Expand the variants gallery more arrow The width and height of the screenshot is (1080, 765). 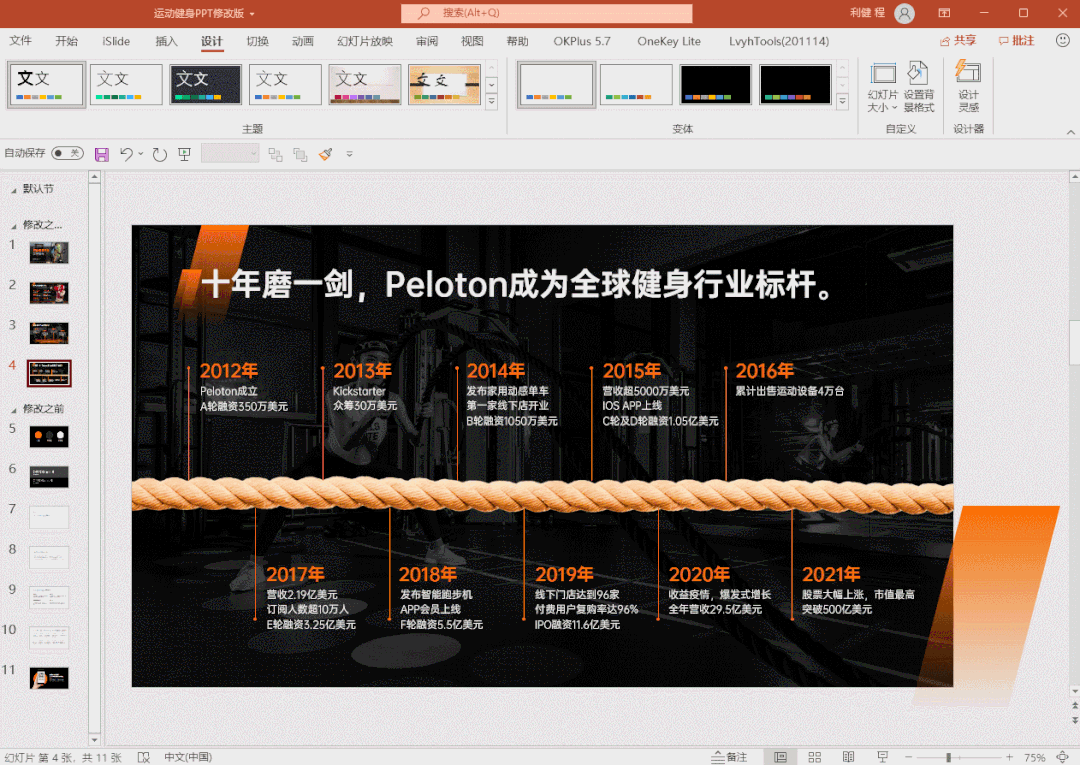click(x=842, y=102)
